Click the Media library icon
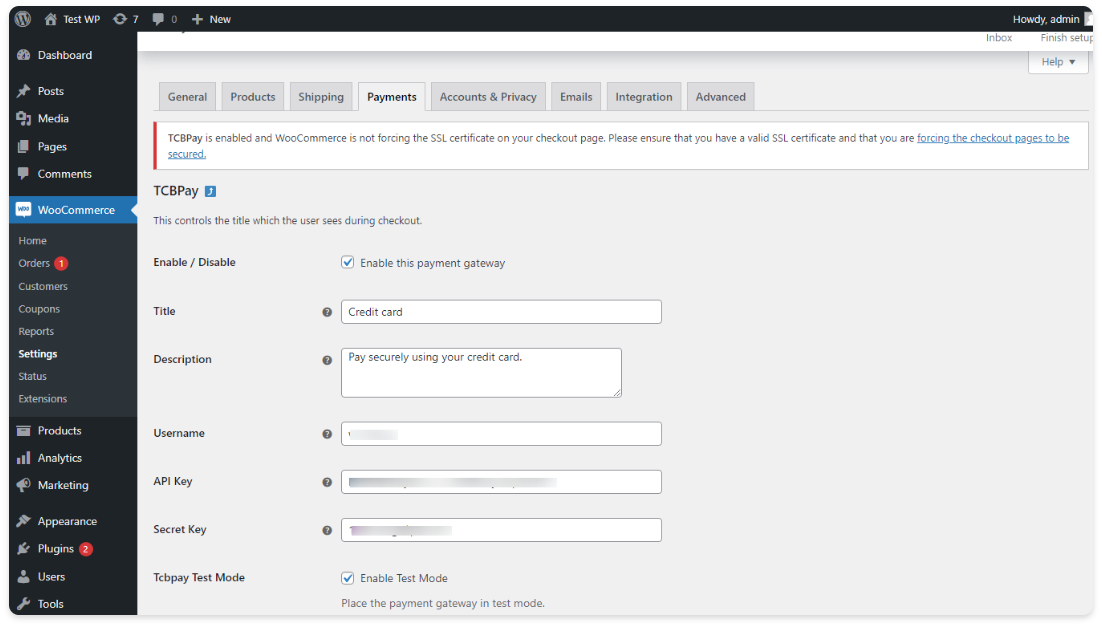Screen dimensions: 1102x627 (x=24, y=118)
